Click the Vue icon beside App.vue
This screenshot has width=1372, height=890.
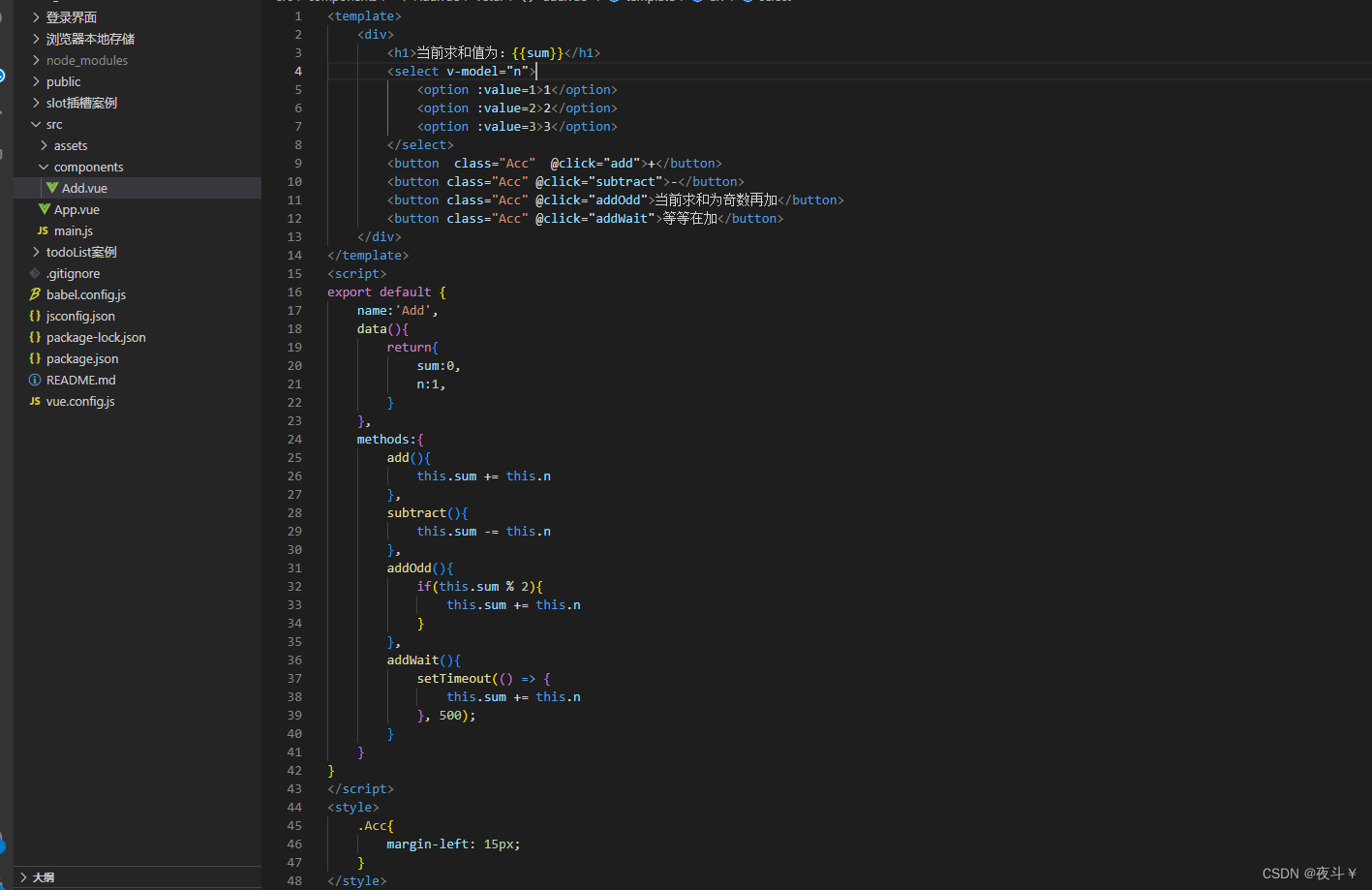tap(45, 209)
